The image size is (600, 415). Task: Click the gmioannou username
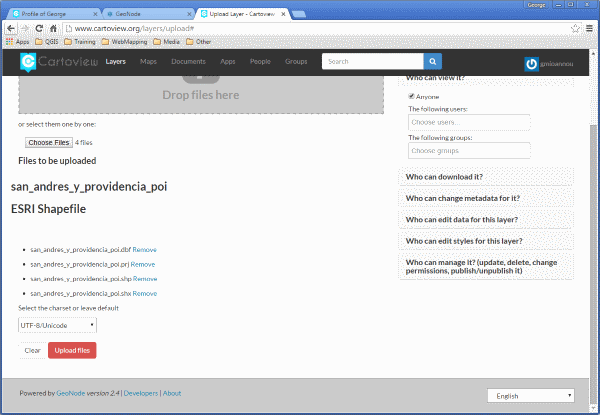[x=557, y=64]
